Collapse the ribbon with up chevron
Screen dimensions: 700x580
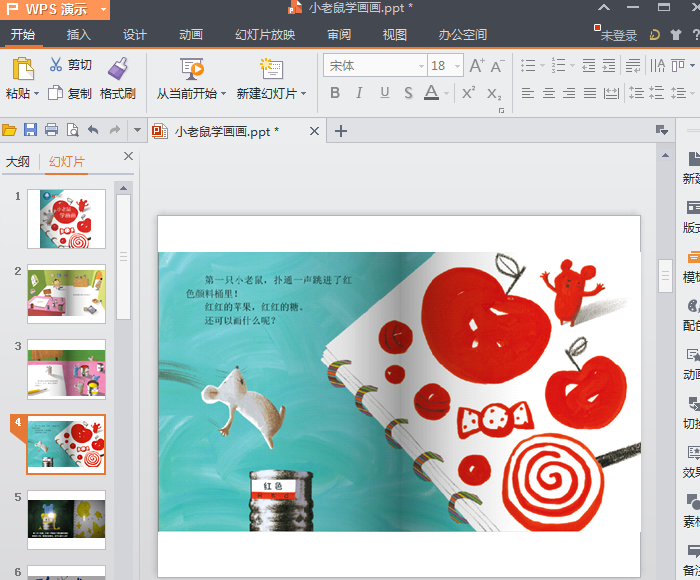point(604,7)
